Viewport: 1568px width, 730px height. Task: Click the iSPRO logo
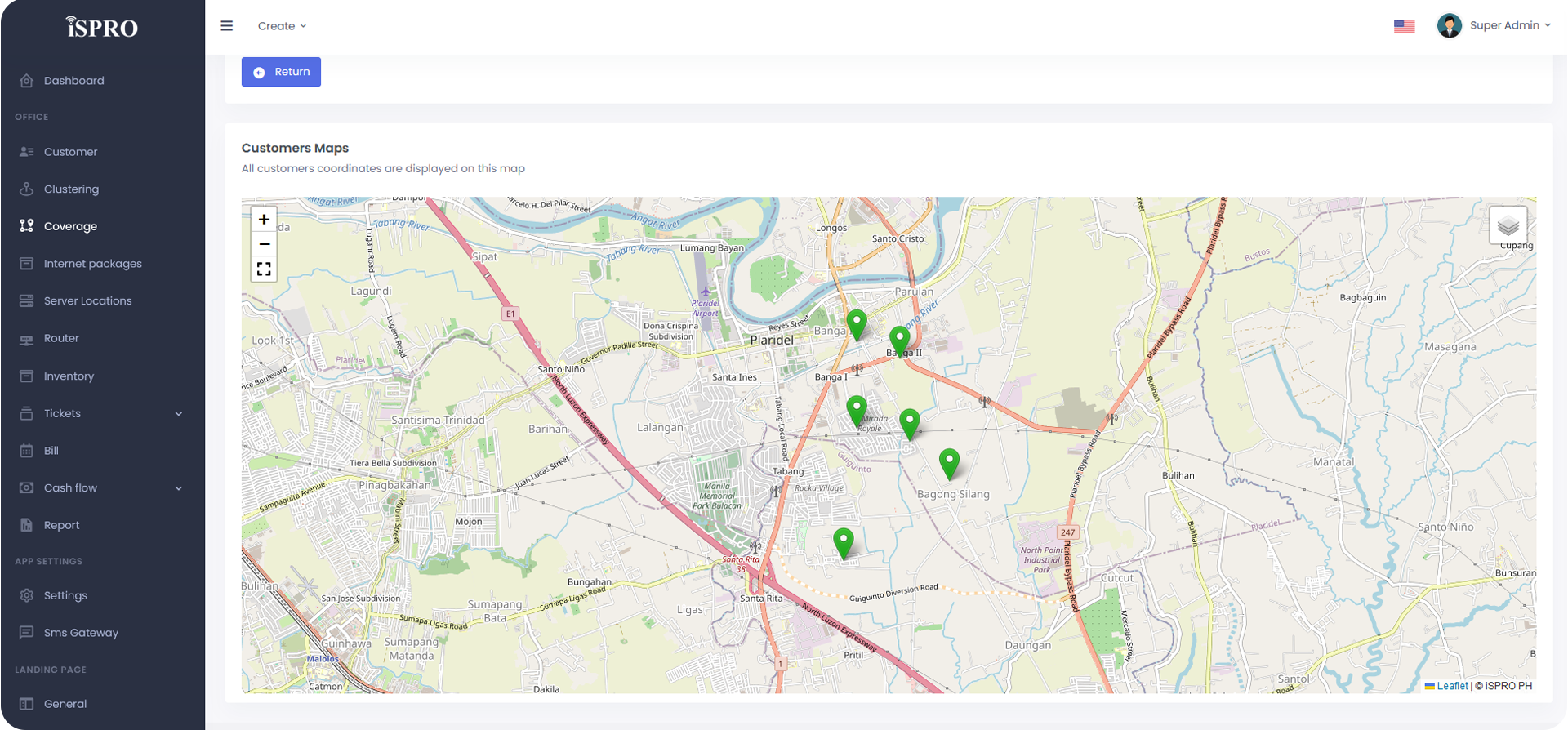(x=102, y=28)
